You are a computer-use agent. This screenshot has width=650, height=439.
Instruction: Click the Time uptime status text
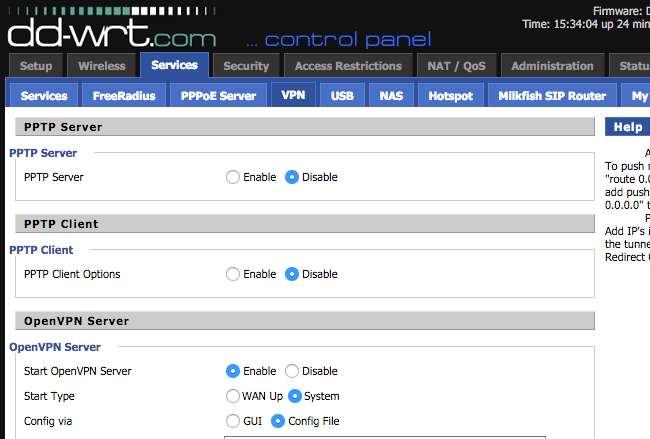(x=586, y=24)
